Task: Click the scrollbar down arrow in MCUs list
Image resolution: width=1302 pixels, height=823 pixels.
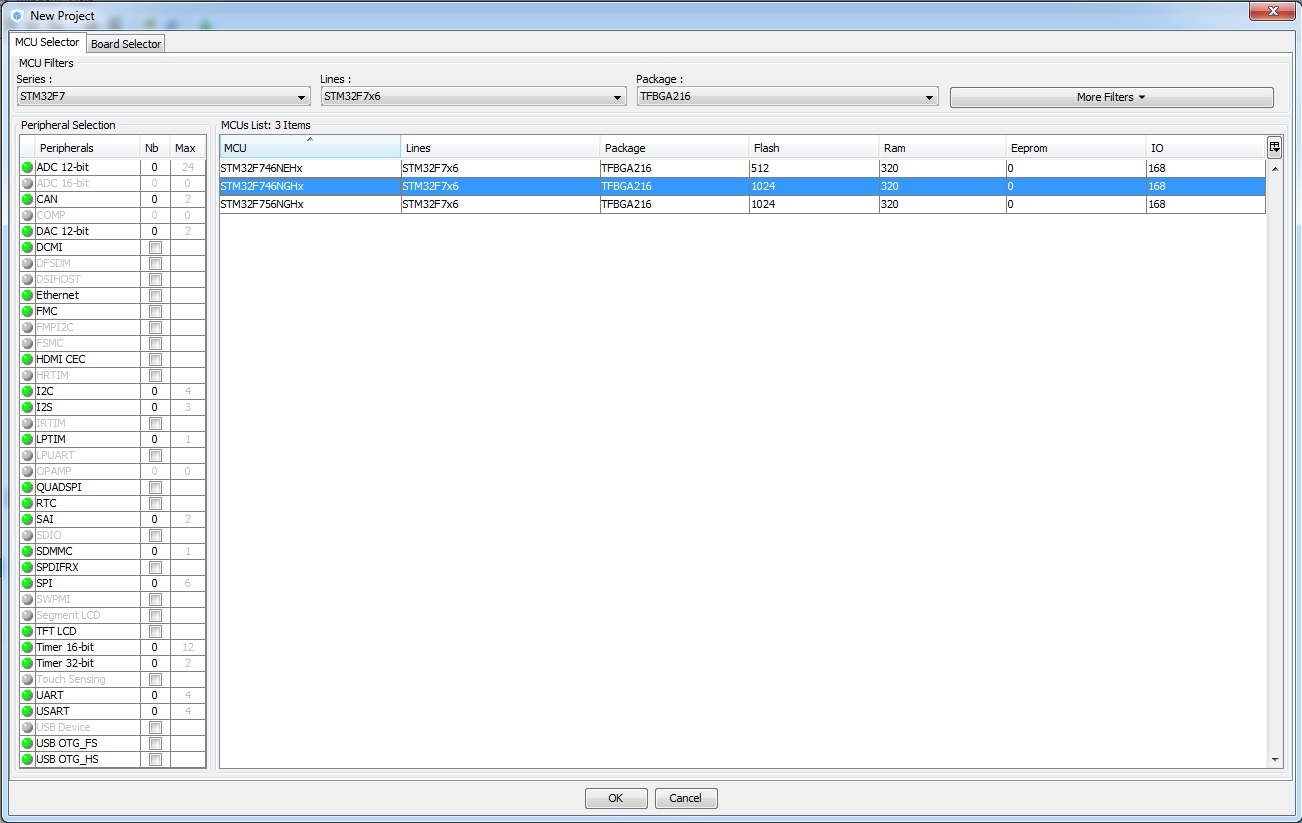Action: (1275, 760)
